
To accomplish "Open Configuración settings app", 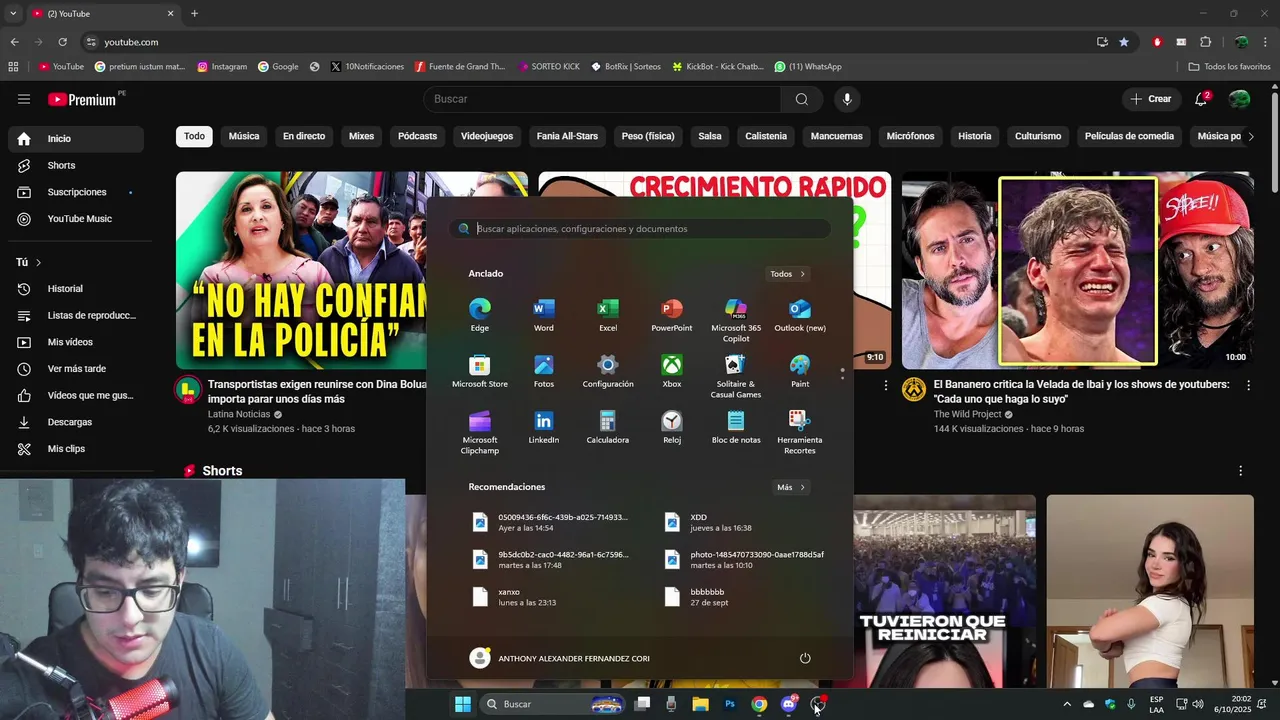I will tap(608, 371).
